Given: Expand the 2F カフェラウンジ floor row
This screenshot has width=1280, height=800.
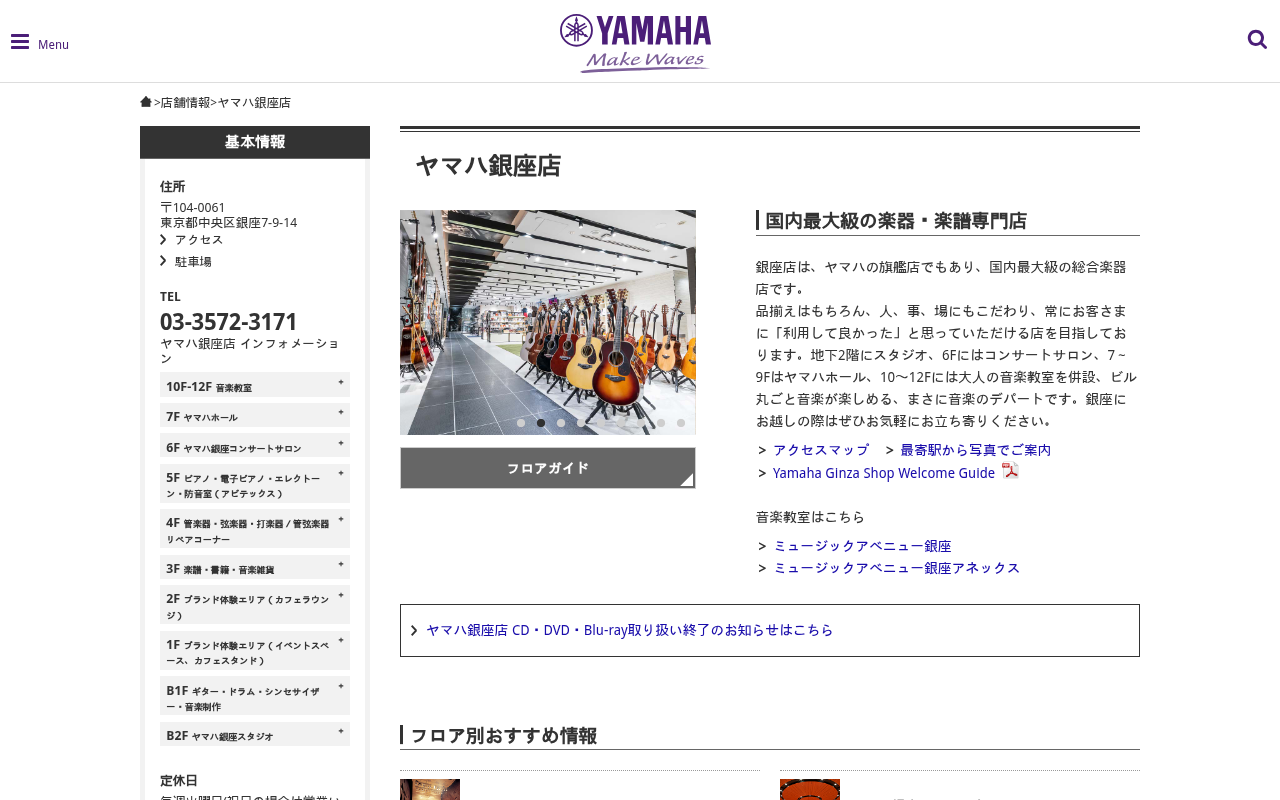Looking at the screenshot, I should pyautogui.click(x=255, y=605).
